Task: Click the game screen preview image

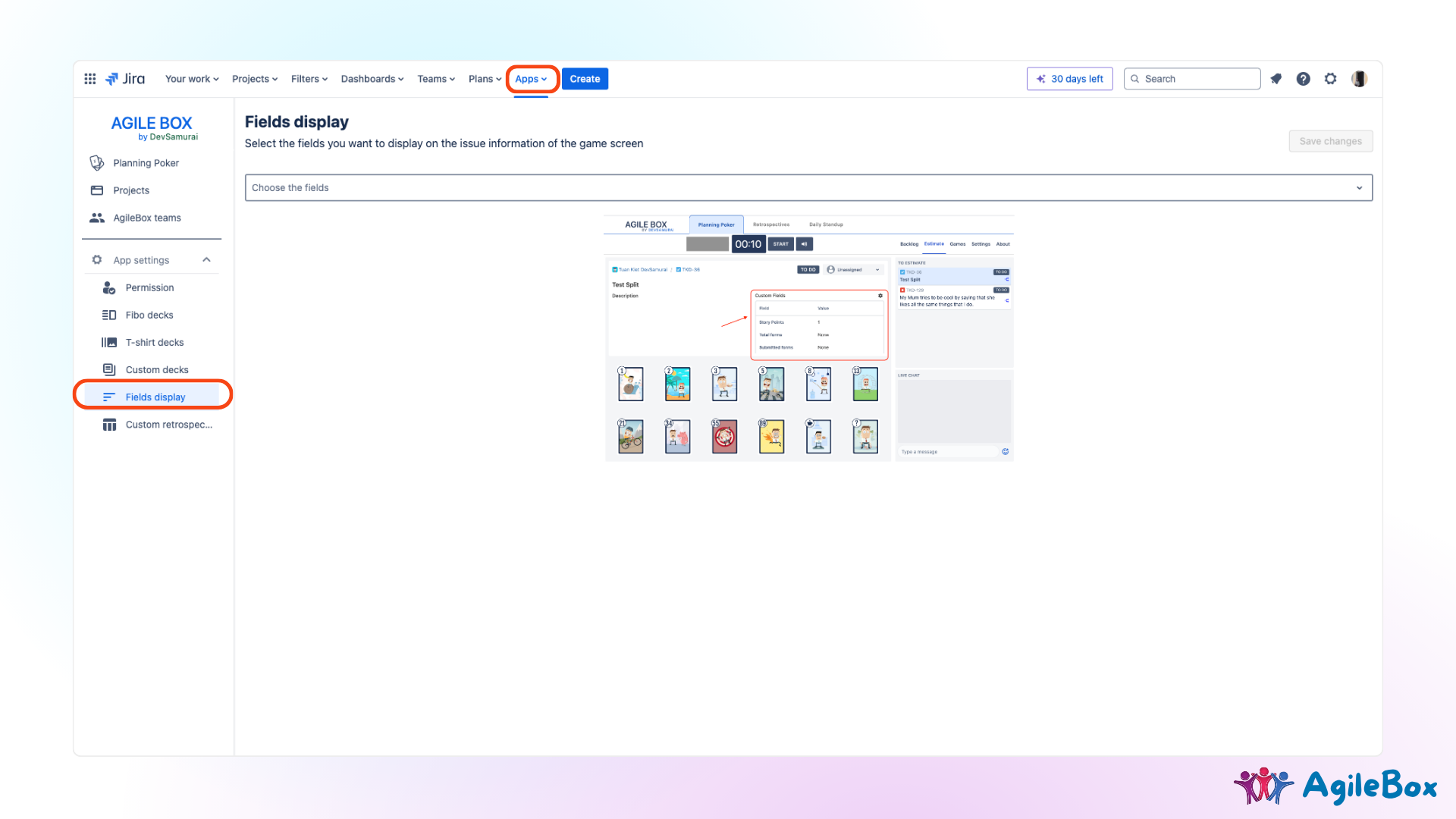Action: (808, 338)
